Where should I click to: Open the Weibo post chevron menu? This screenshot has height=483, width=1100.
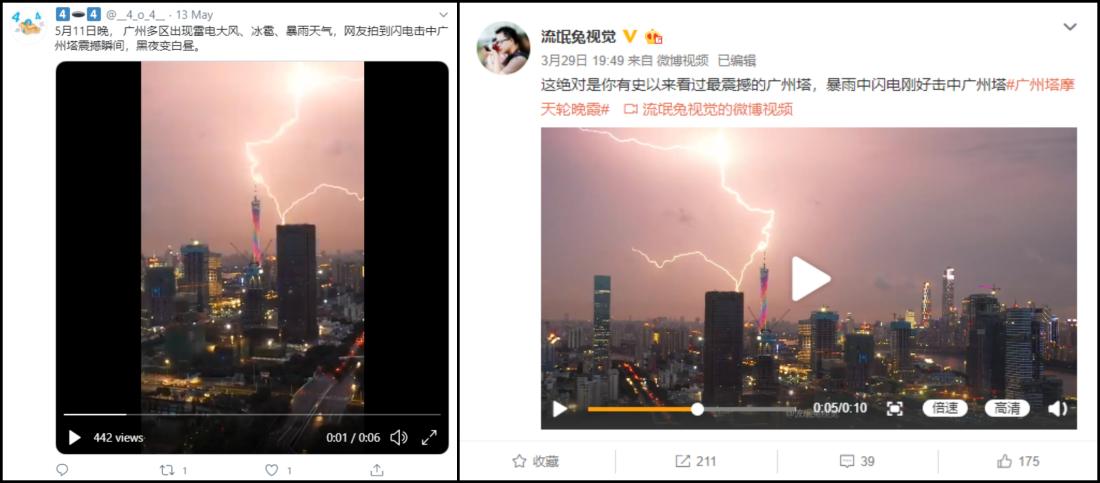[x=1070, y=27]
